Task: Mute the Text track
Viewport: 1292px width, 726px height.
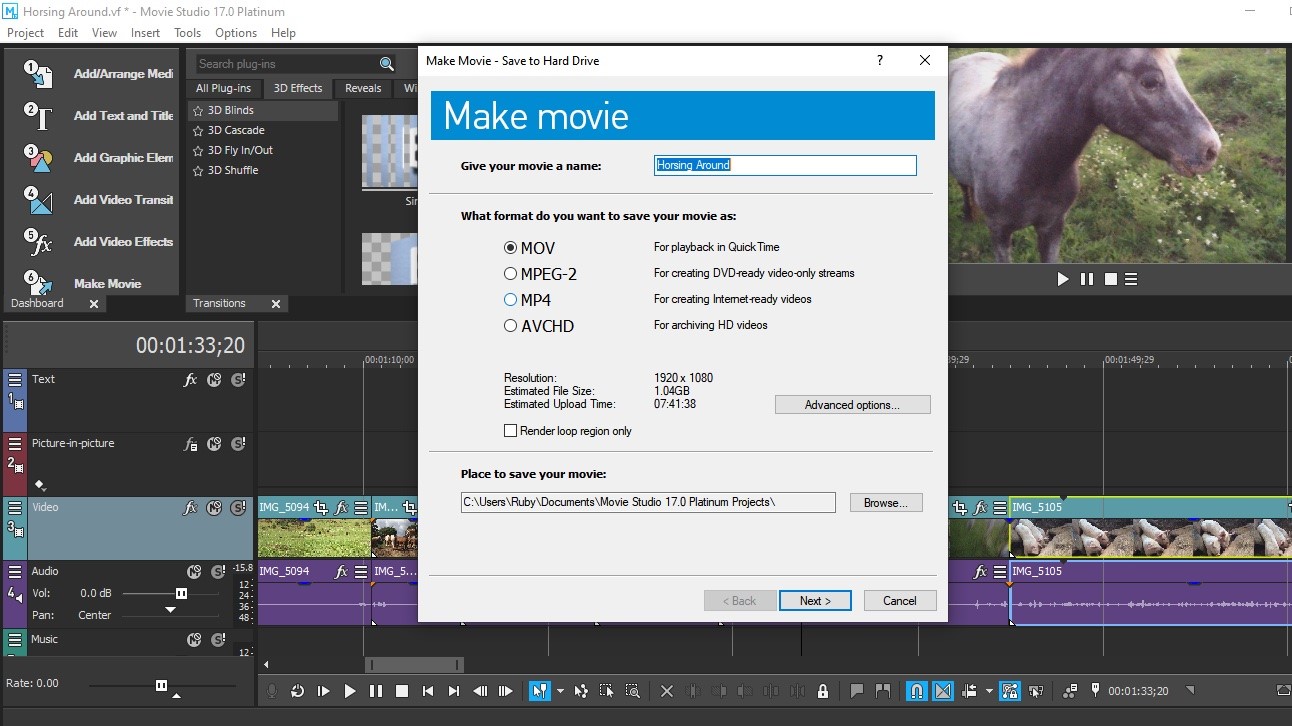Action: [x=214, y=380]
